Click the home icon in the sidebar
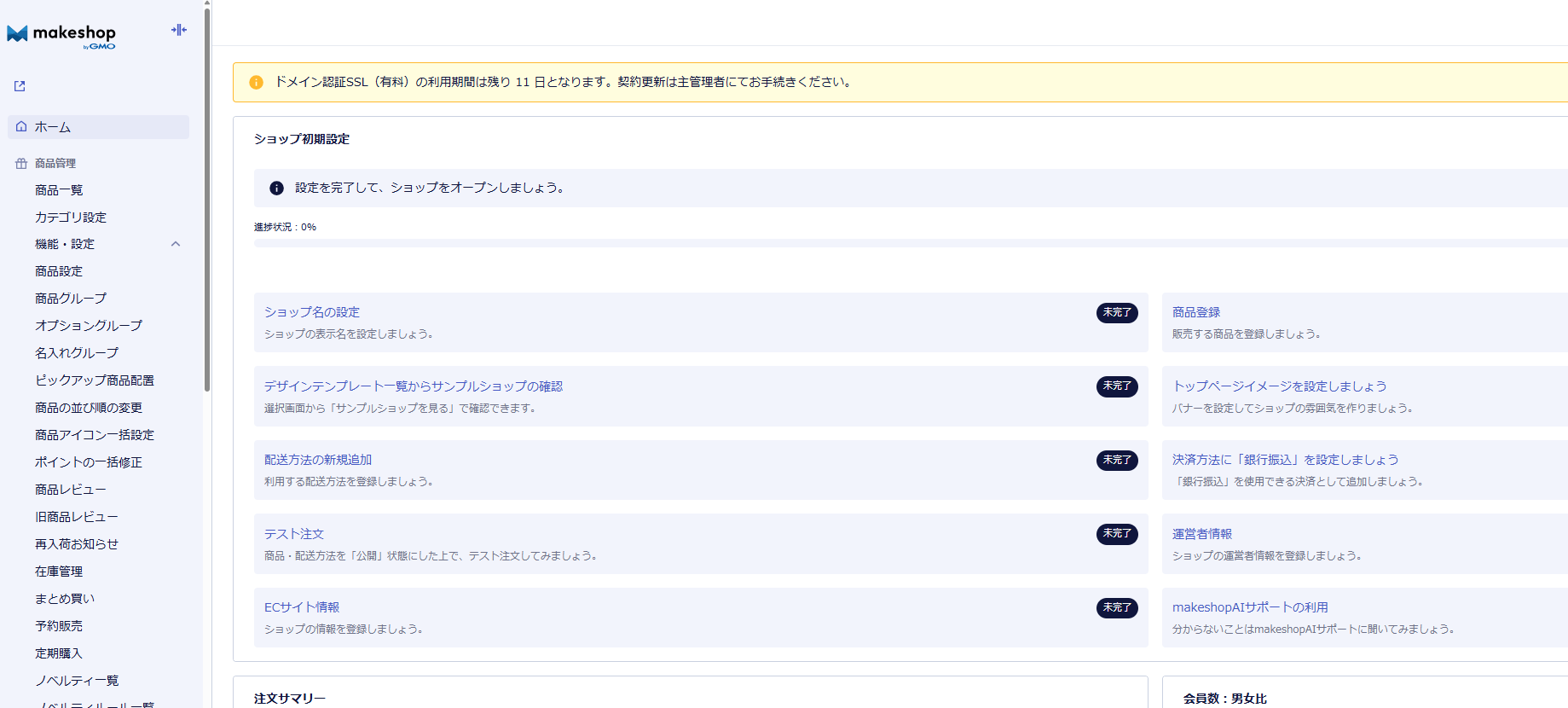Viewport: 1568px width, 708px height. point(21,126)
